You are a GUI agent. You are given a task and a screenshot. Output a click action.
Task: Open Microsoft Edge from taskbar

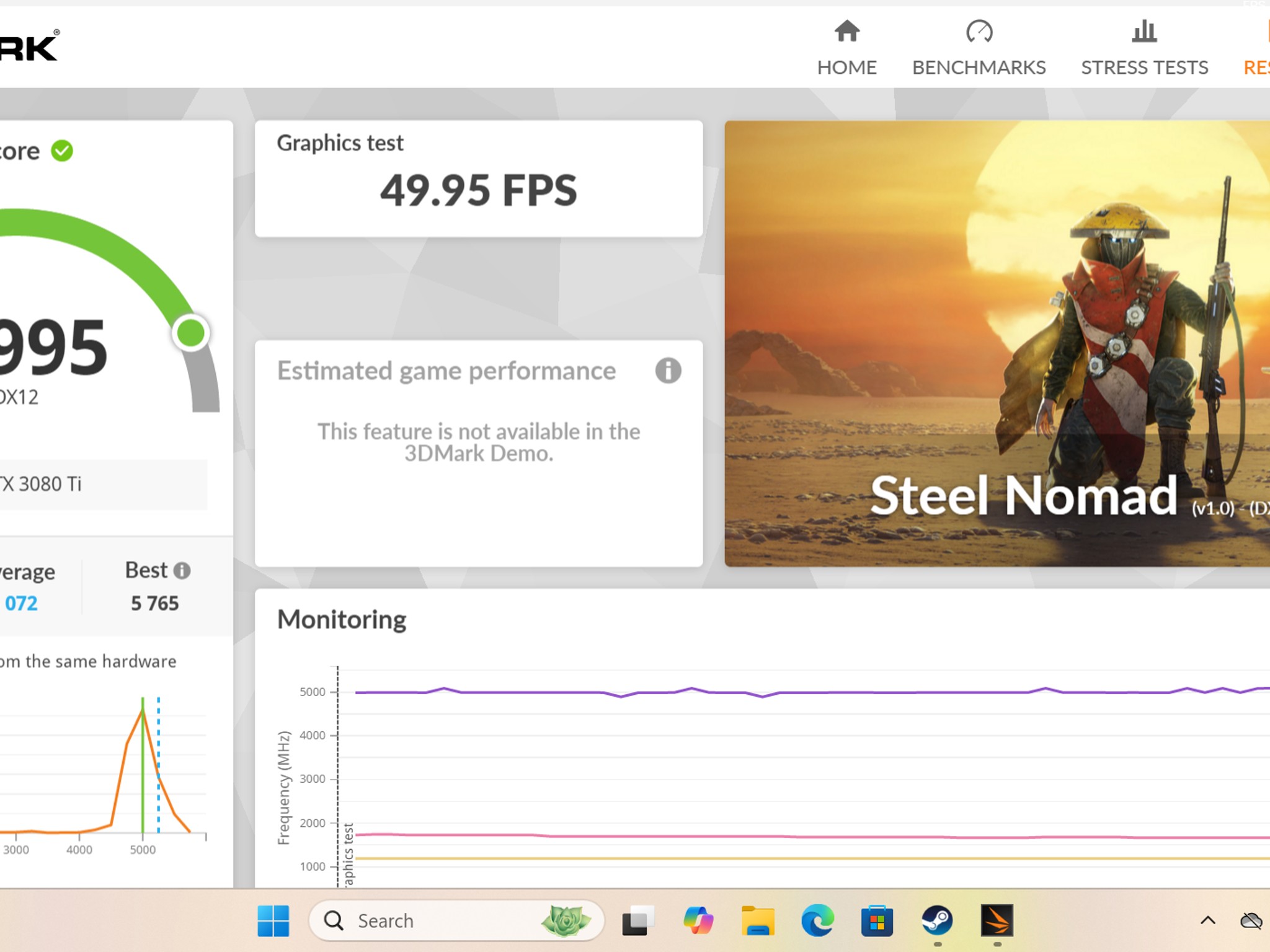tap(817, 921)
